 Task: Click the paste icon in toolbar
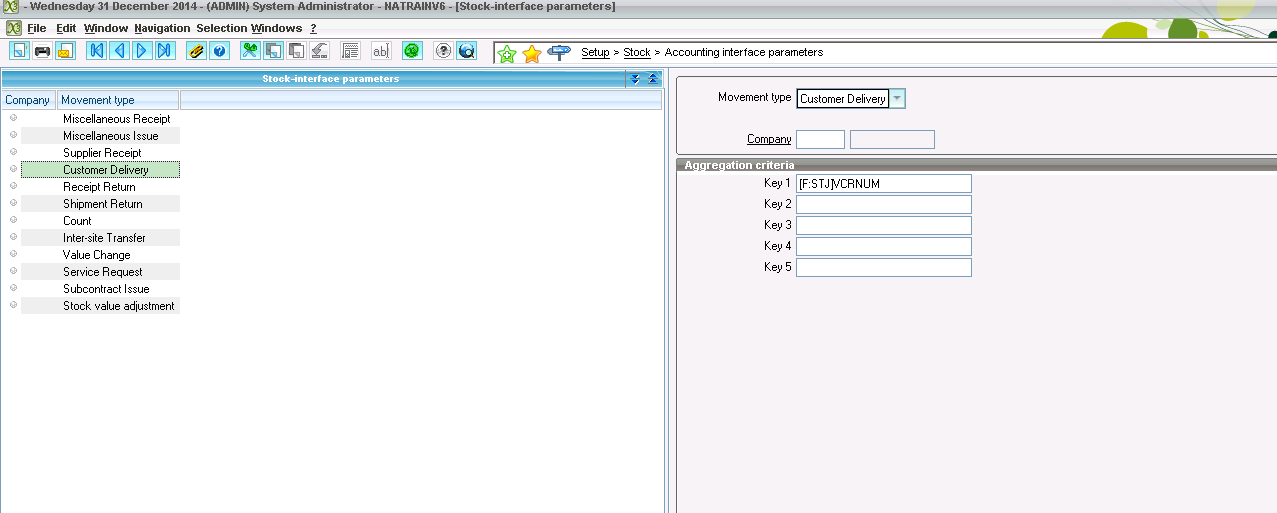[296, 50]
